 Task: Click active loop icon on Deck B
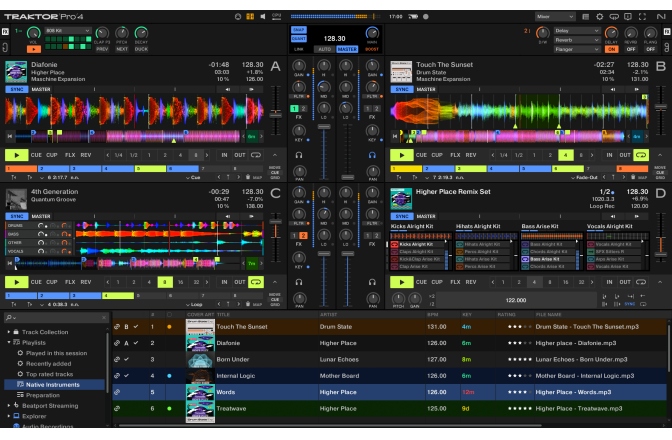coord(641,155)
